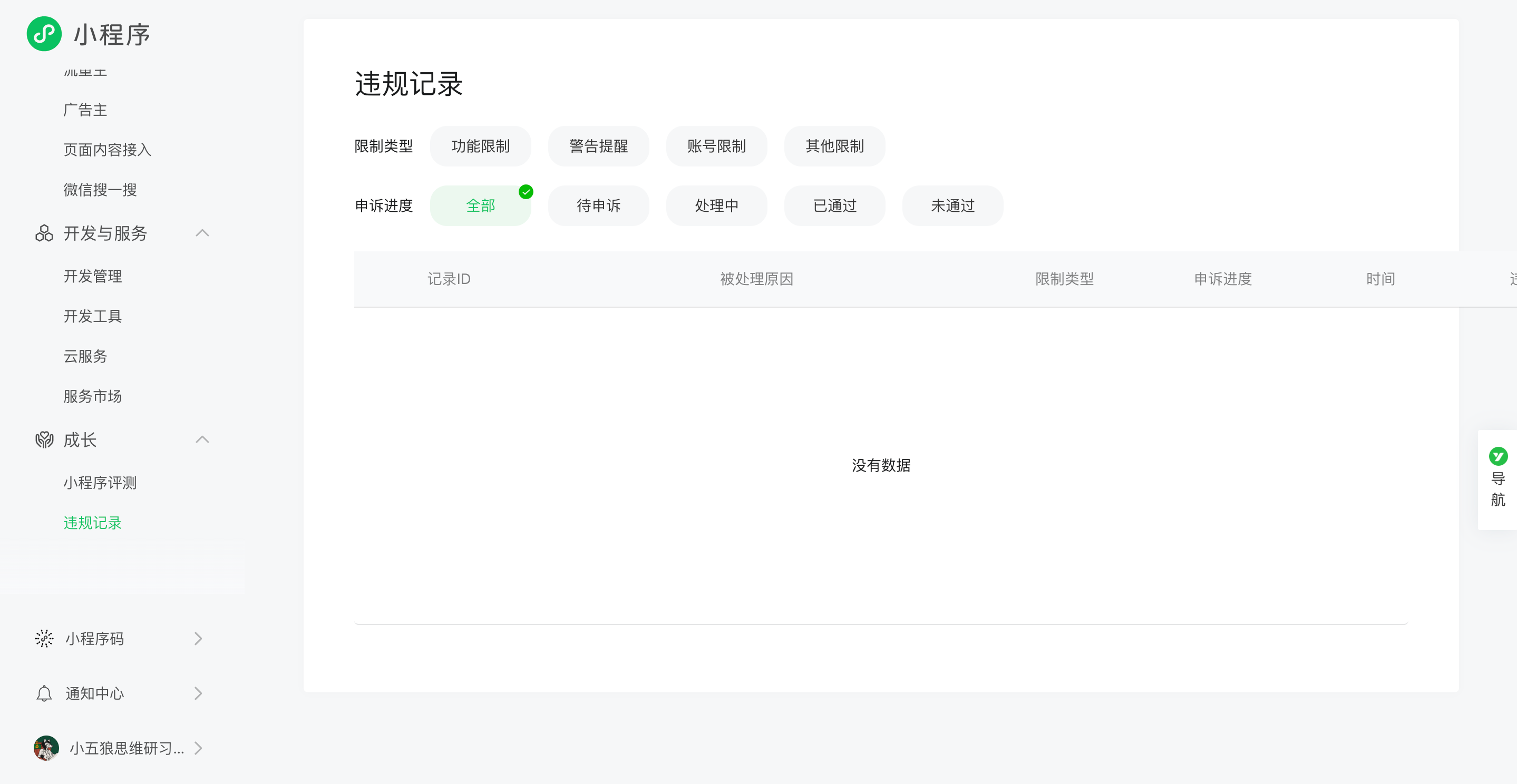Image resolution: width=1517 pixels, height=784 pixels.
Task: Click the 开发与服务 cube icon
Action: (x=44, y=233)
